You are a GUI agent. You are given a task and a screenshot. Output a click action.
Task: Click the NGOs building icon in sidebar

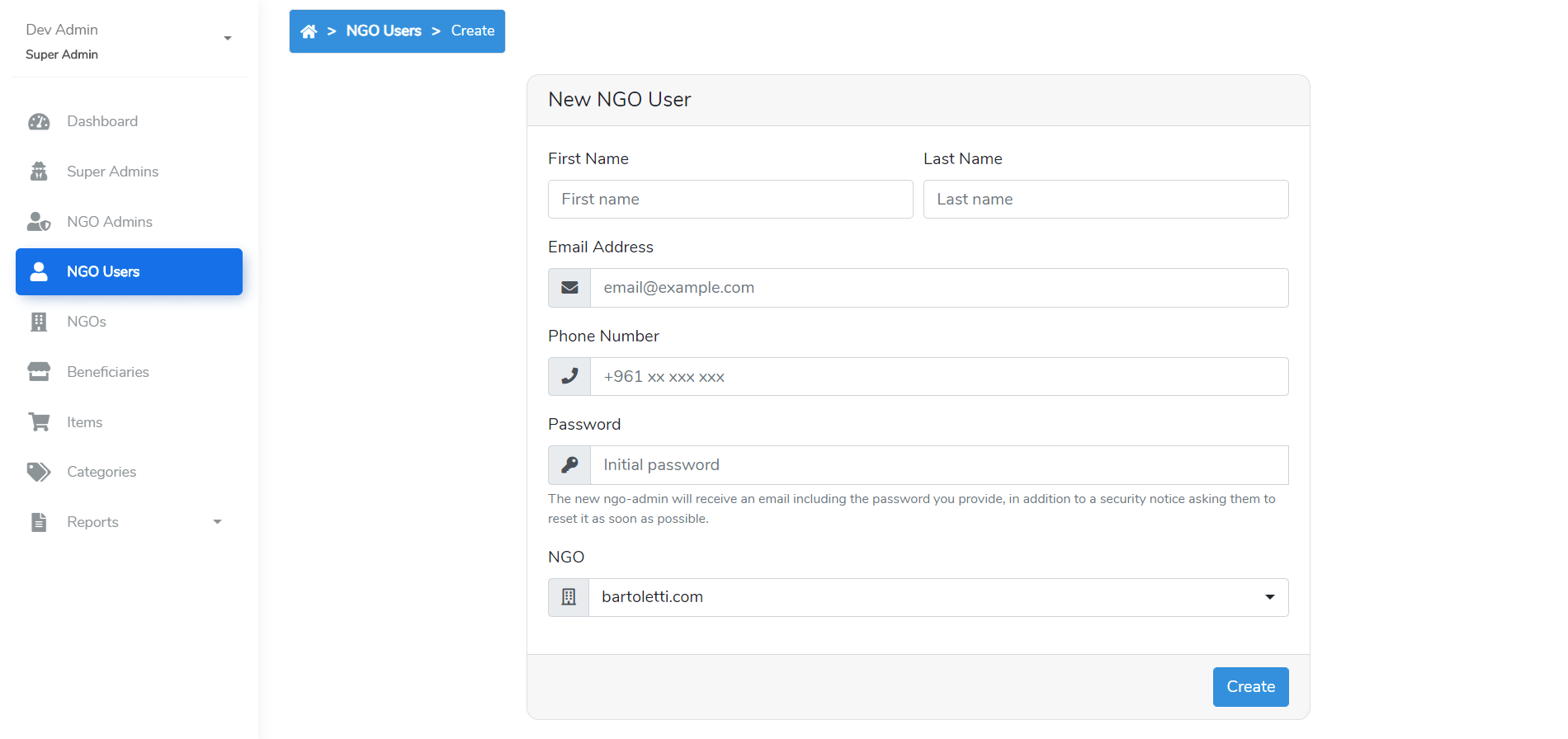point(39,322)
